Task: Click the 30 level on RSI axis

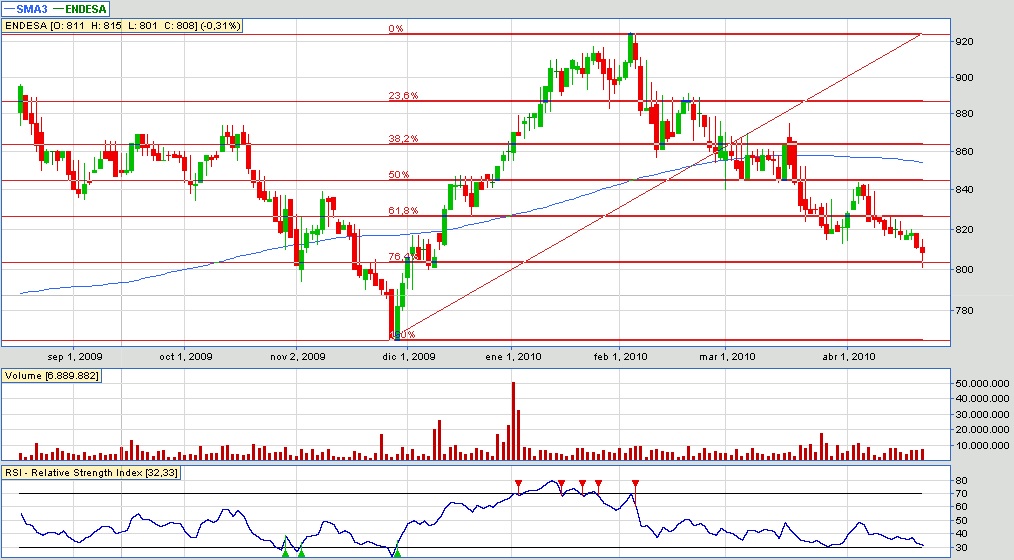Action: tap(962, 548)
